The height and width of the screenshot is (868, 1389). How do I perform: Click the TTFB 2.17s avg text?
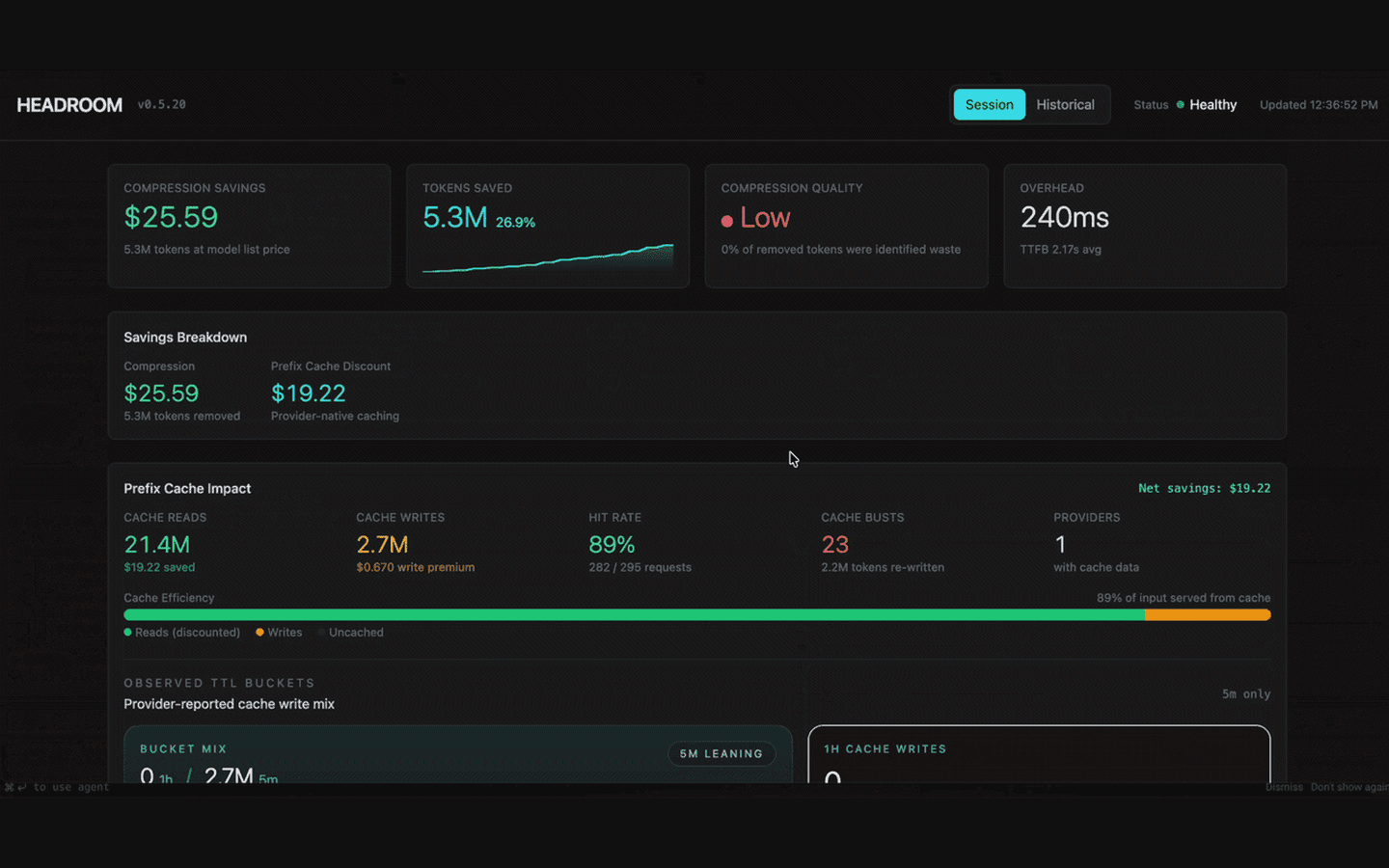pyautogui.click(x=1060, y=249)
